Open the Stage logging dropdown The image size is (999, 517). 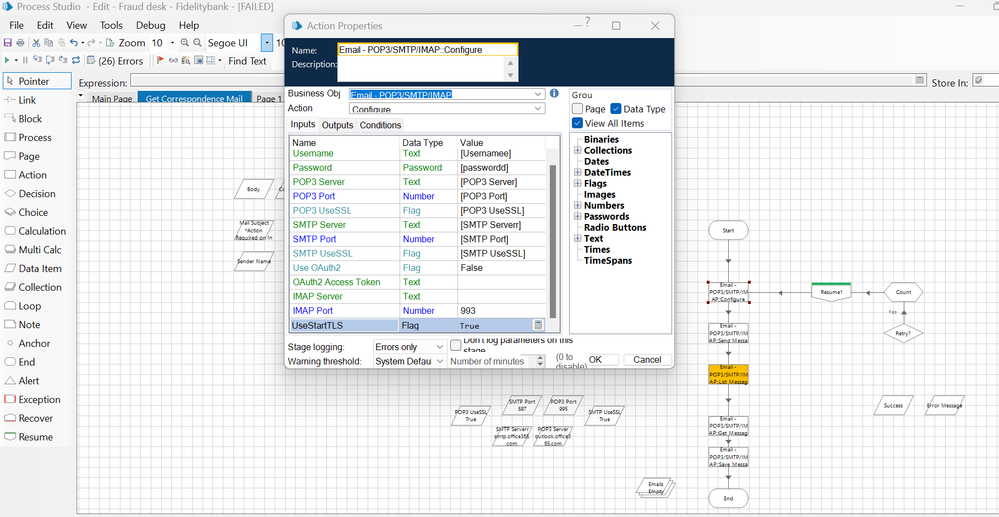(409, 347)
